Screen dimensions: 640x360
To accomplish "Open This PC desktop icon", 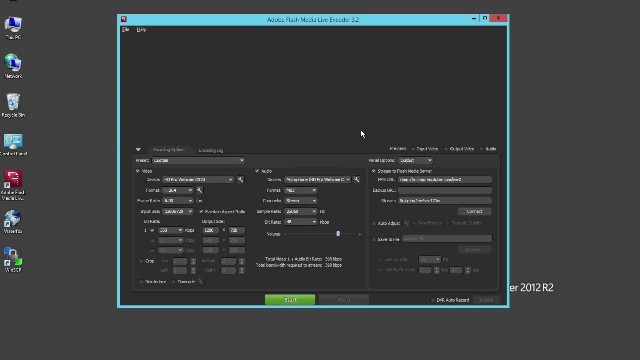I will pos(13,28).
